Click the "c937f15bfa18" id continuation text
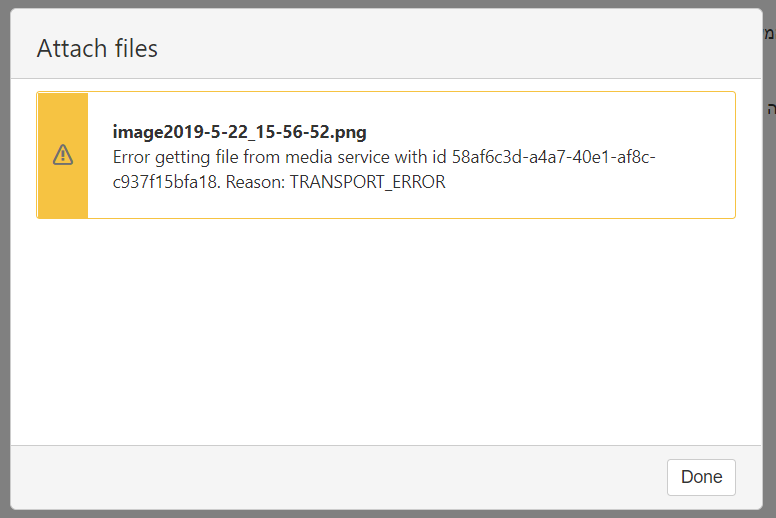This screenshot has height=518, width=776. point(166,182)
